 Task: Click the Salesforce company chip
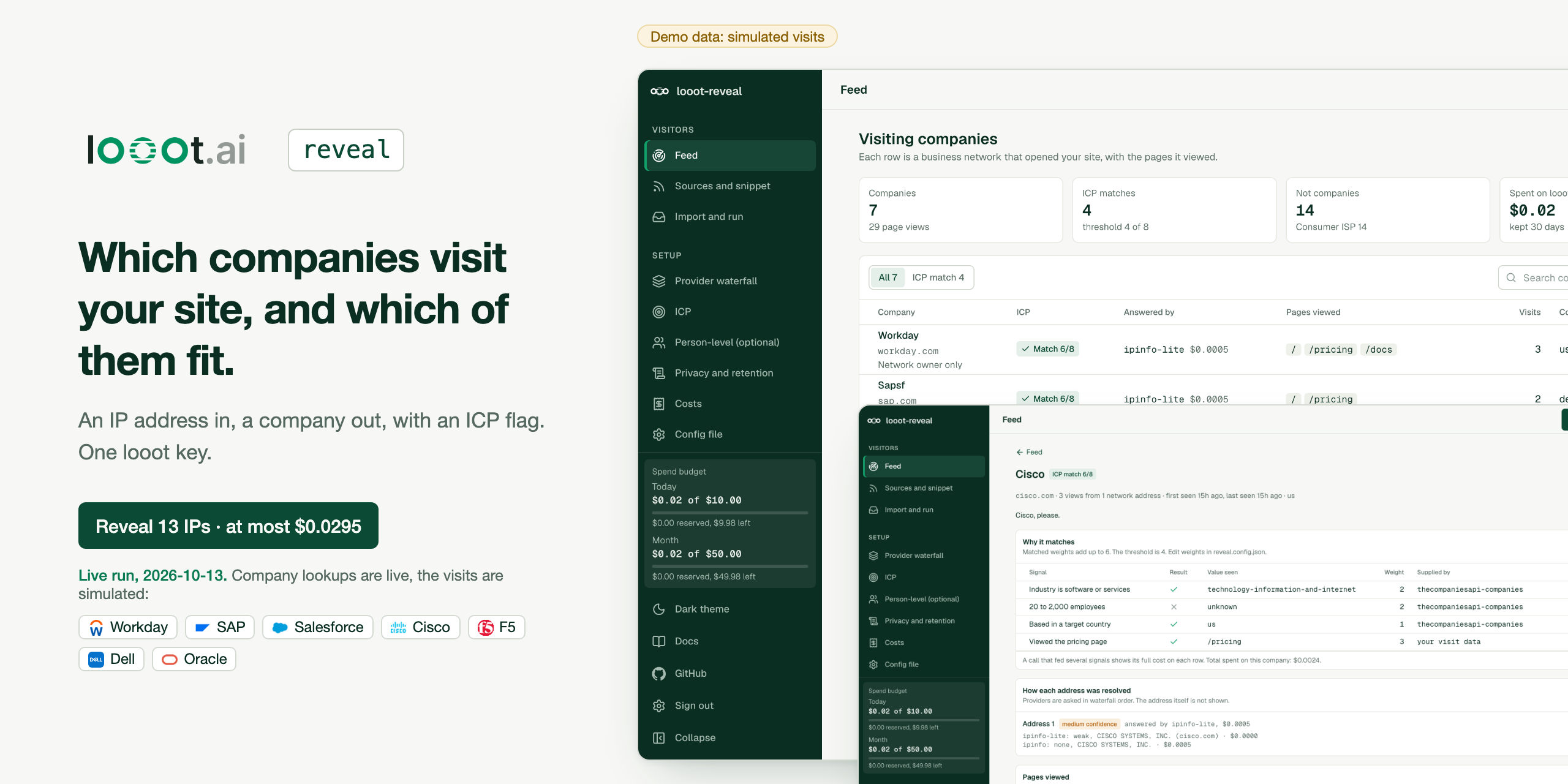point(318,627)
